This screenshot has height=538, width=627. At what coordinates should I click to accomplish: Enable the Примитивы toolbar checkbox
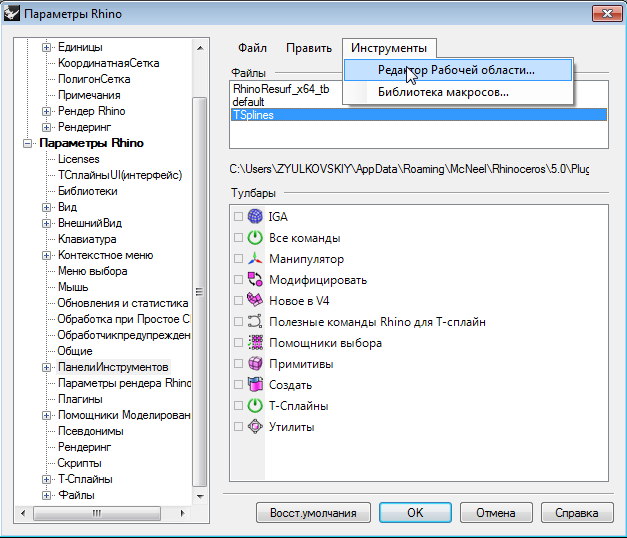pos(238,364)
